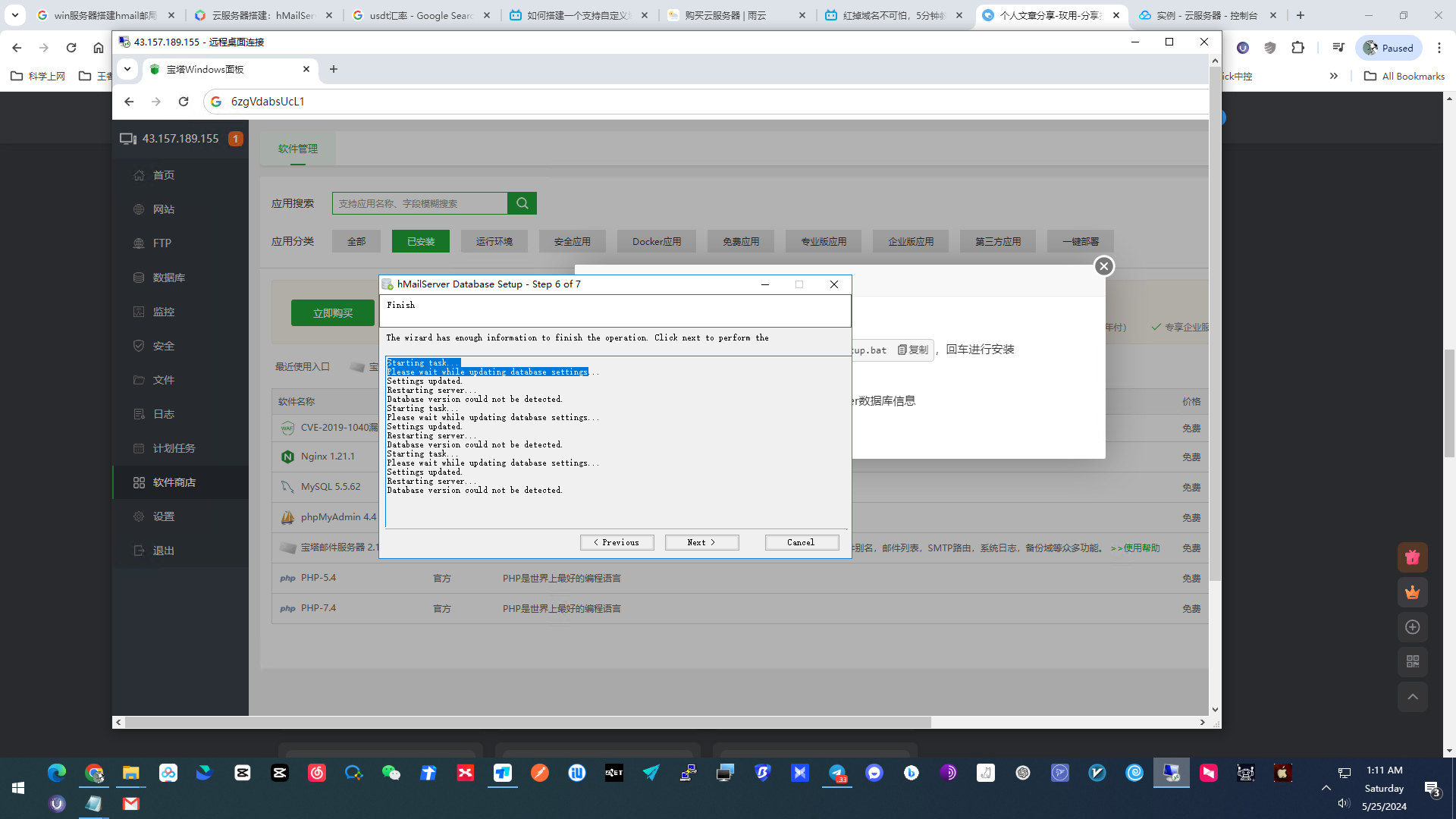Click the Nginx 1.21.1 row
The height and width of the screenshot is (819, 1456).
coord(327,457)
